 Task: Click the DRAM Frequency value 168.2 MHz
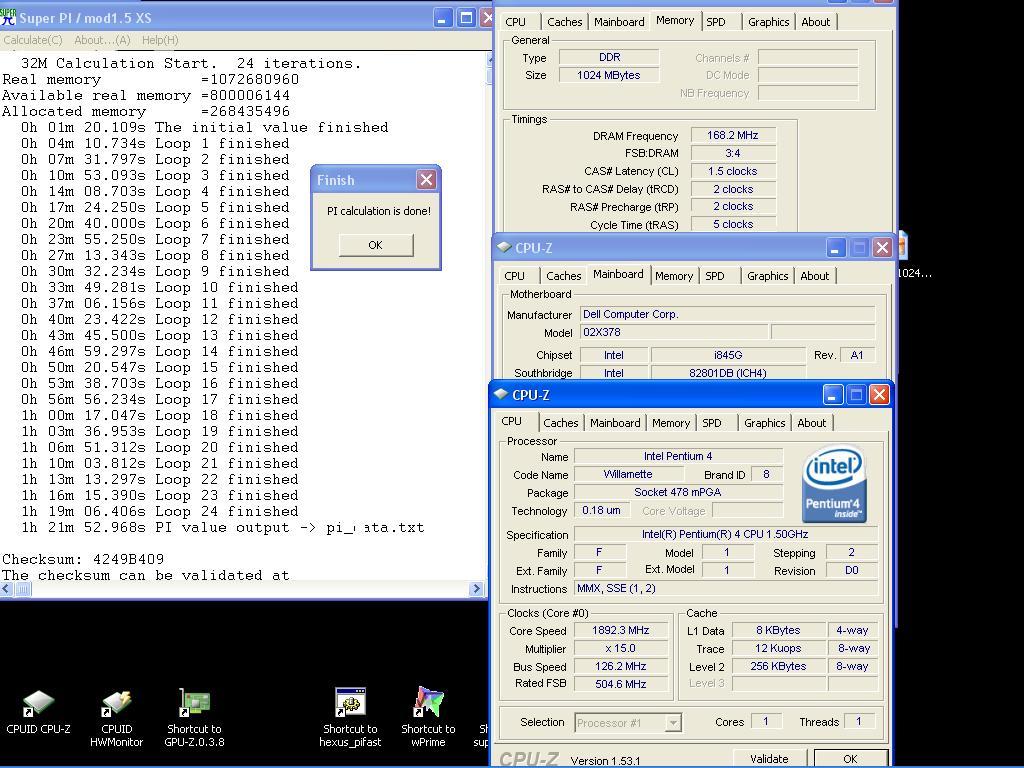click(x=733, y=135)
